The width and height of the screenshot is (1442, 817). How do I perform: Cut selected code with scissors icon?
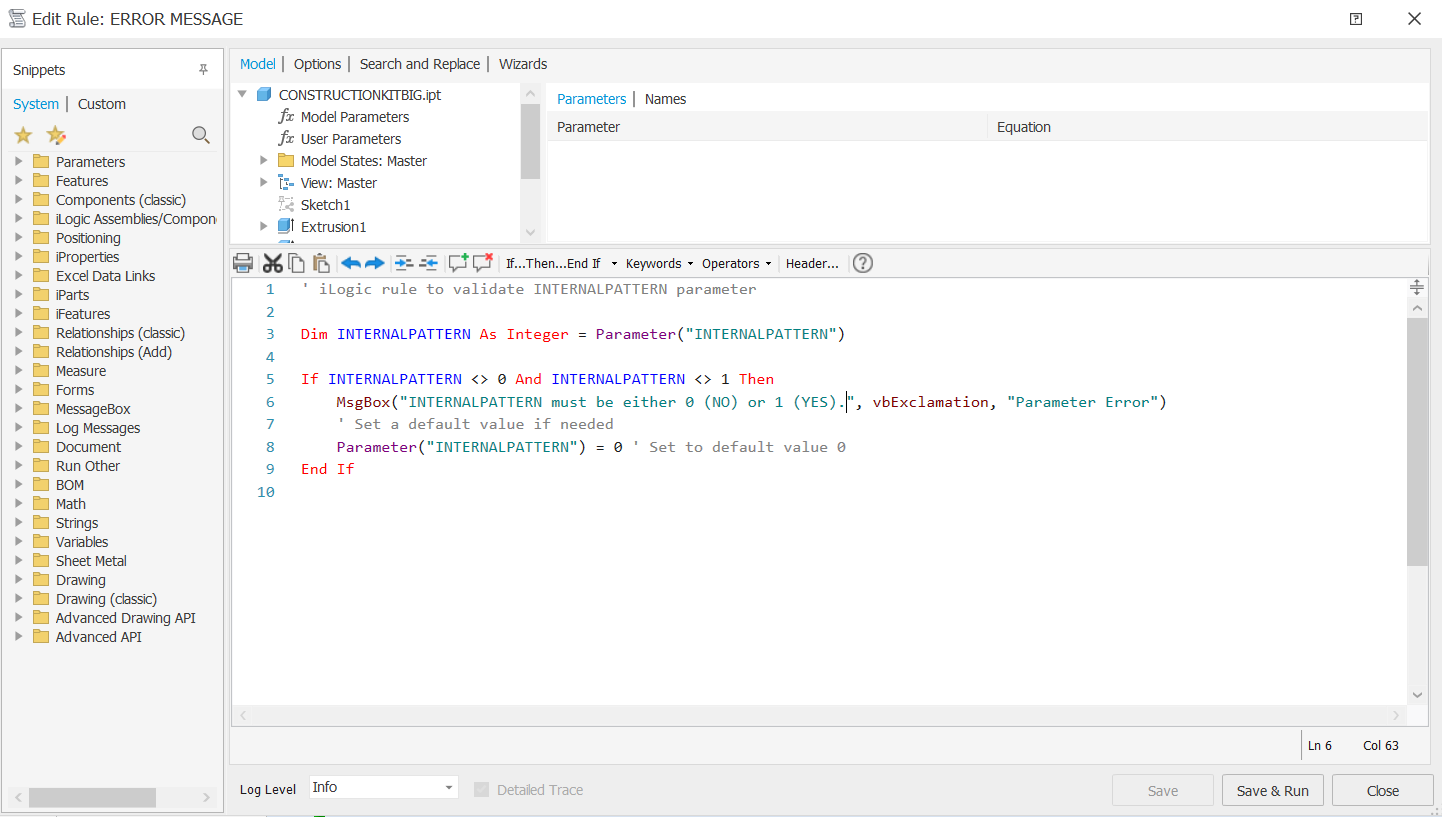tap(272, 263)
